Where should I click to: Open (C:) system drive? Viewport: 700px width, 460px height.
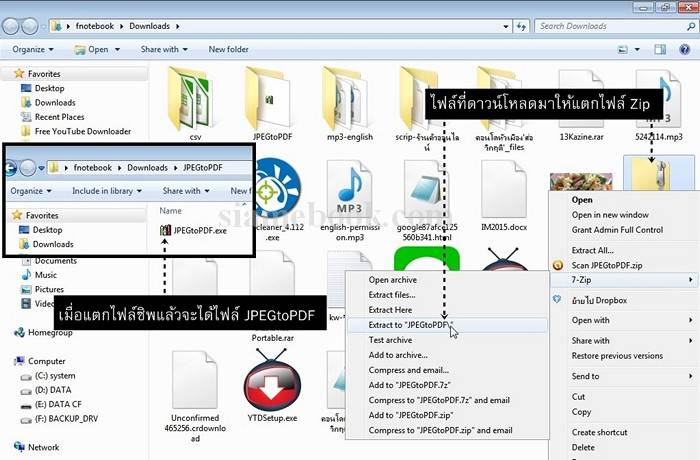click(48, 376)
